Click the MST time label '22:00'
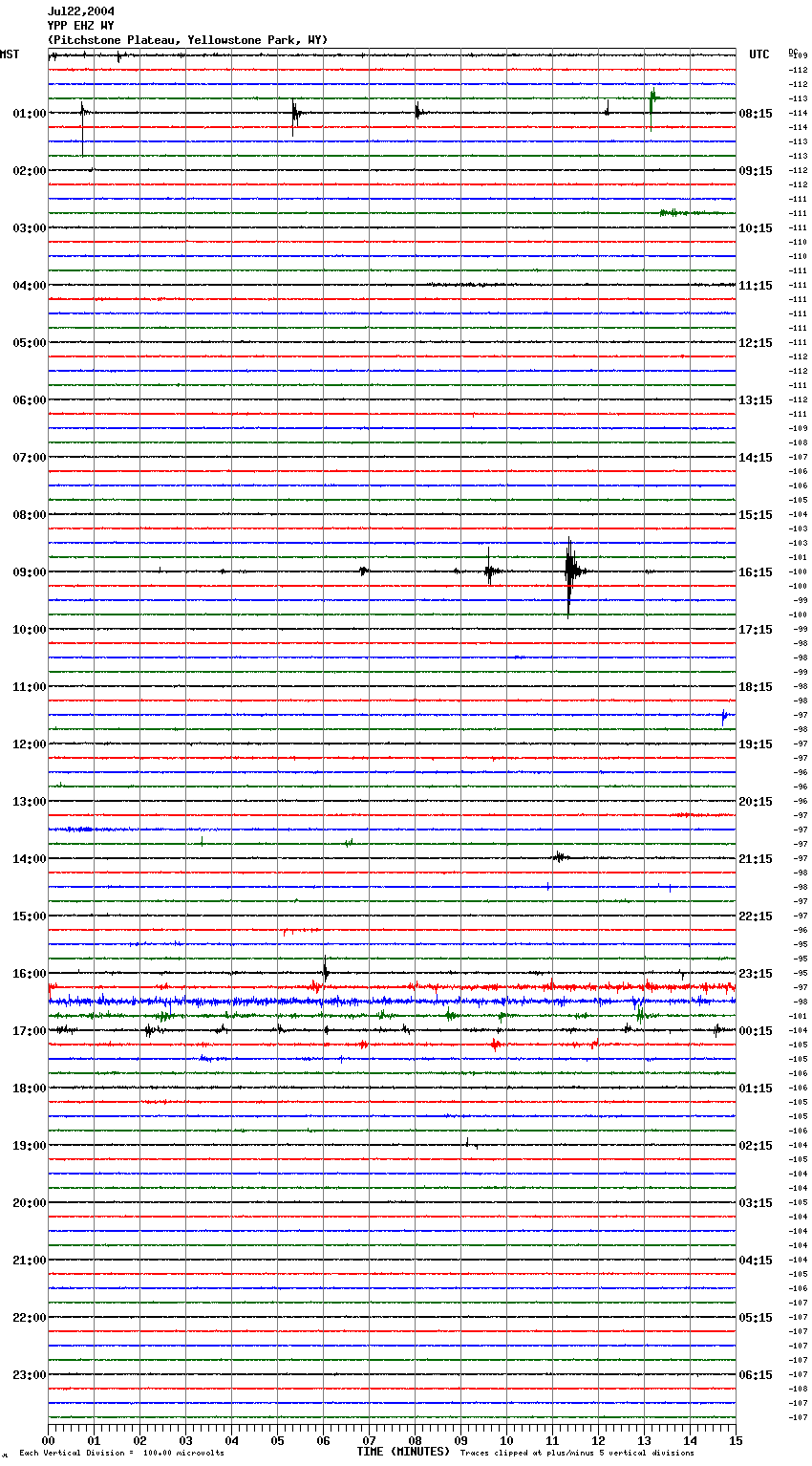Viewport: 812px width, 1466px height. (x=30, y=1318)
